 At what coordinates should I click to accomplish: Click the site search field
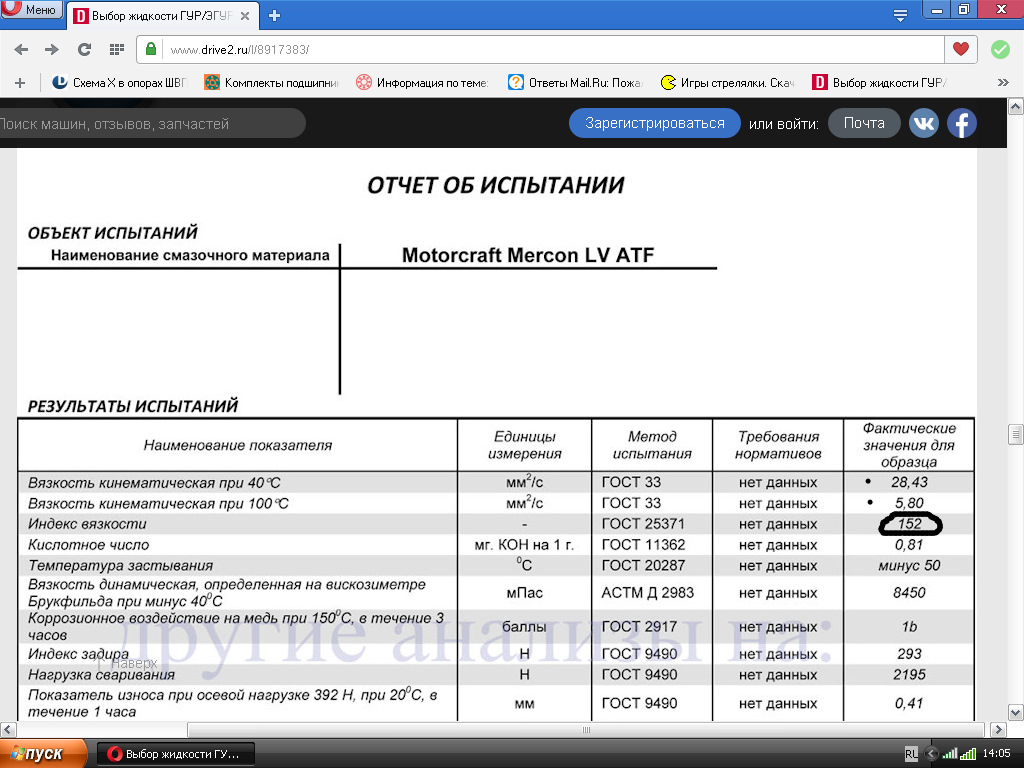[x=150, y=124]
